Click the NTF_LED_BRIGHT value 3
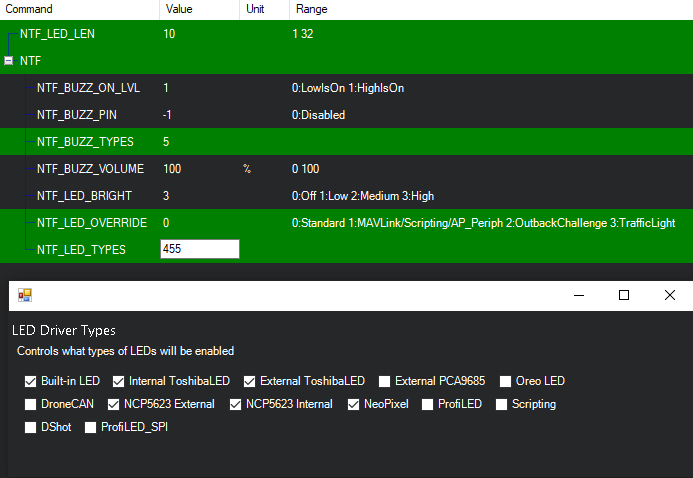The image size is (693, 478). (x=166, y=196)
